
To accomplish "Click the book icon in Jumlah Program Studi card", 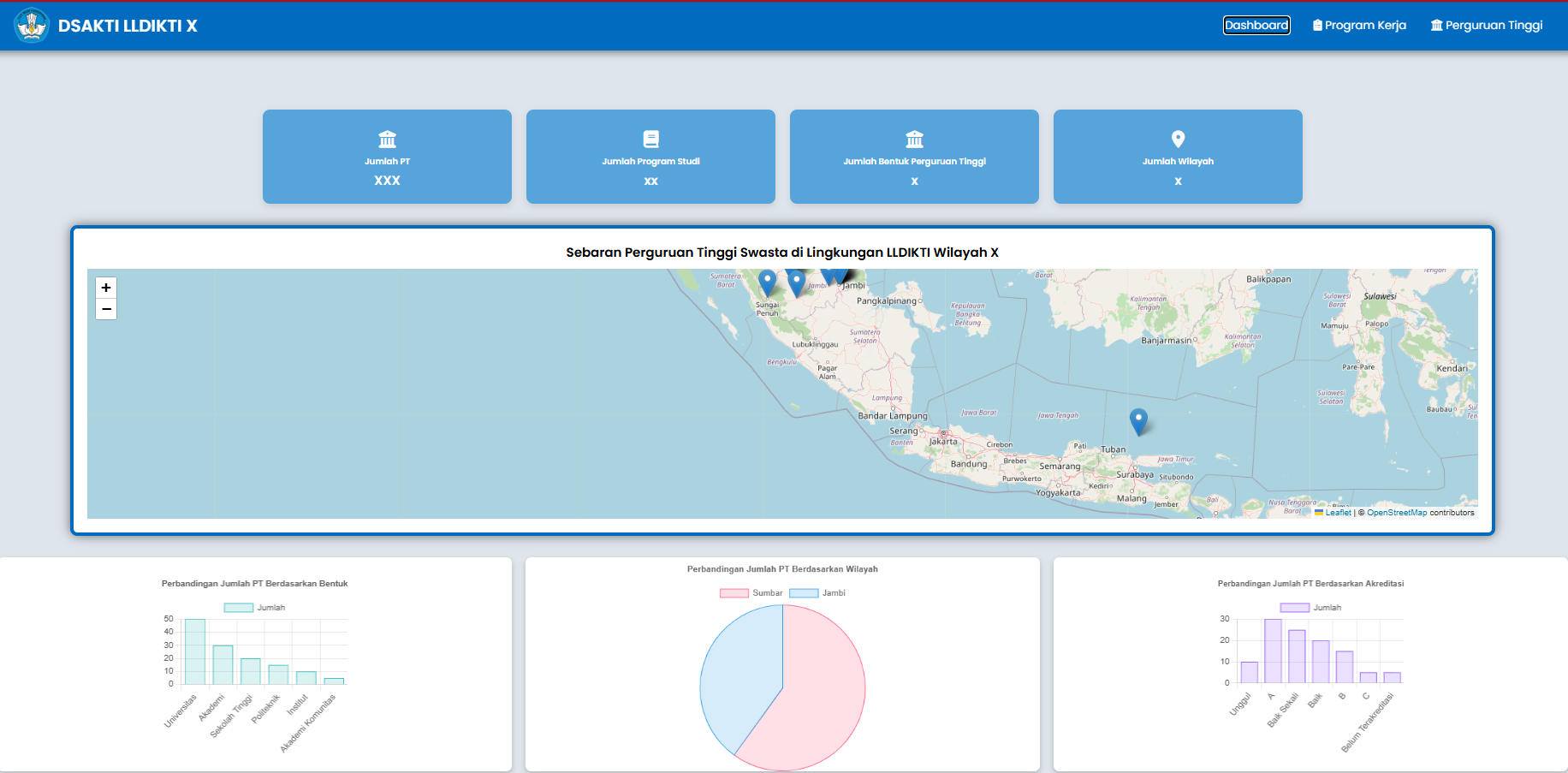I will pyautogui.click(x=650, y=139).
